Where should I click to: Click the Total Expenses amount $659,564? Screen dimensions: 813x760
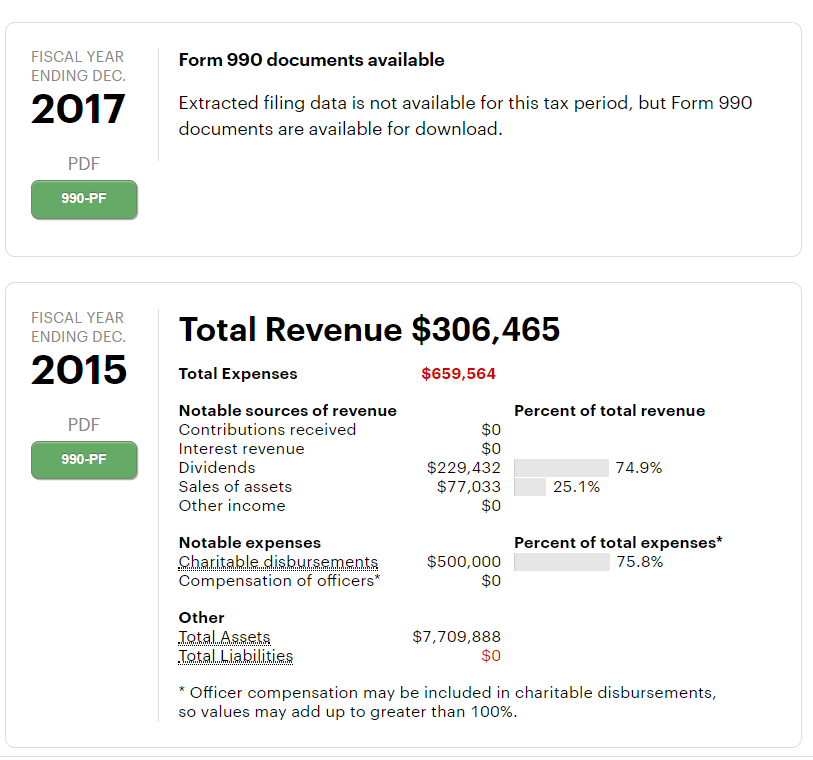tap(458, 374)
